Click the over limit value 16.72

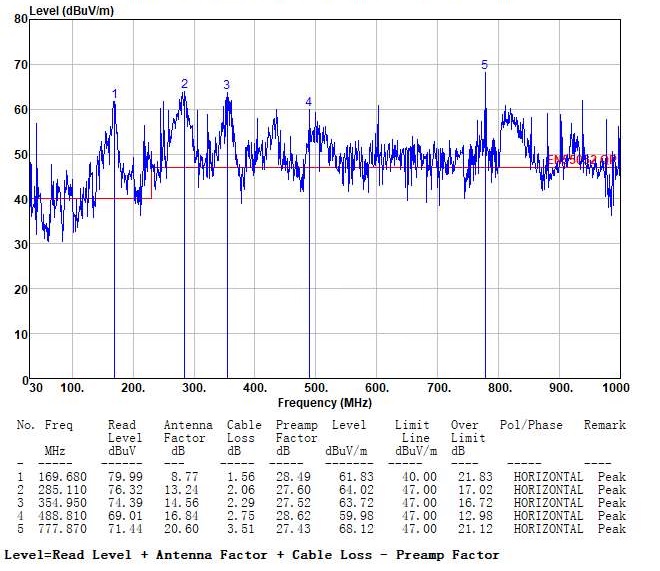coord(475,503)
